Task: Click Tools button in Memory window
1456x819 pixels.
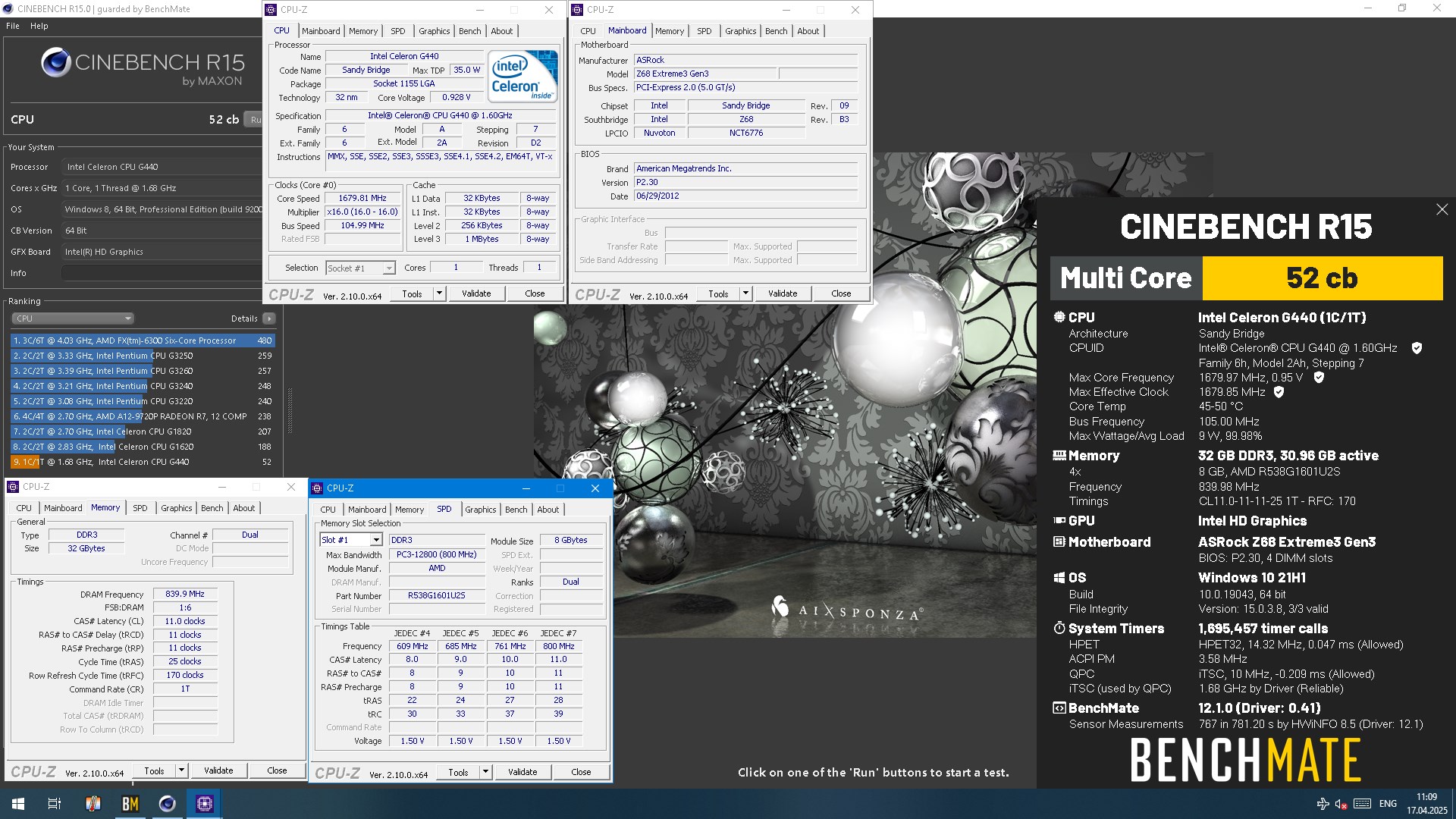Action: pyautogui.click(x=154, y=770)
